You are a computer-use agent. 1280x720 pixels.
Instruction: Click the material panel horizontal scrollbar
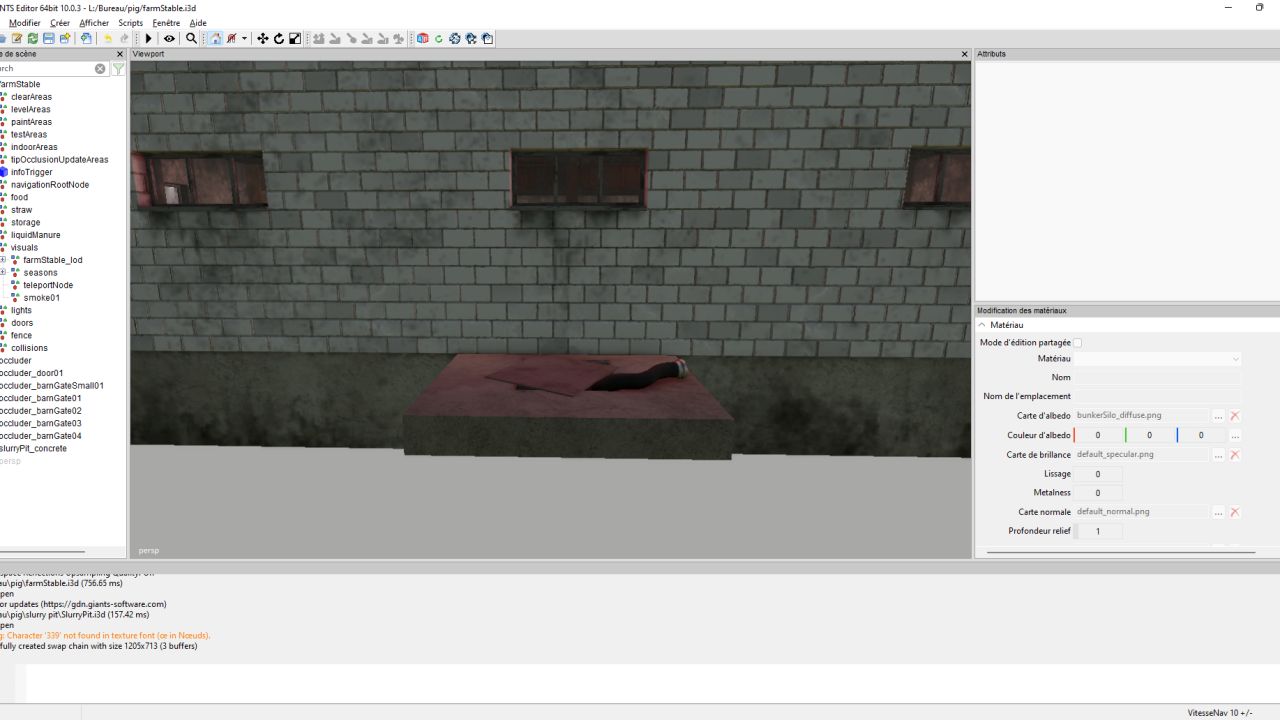[x=1120, y=552]
